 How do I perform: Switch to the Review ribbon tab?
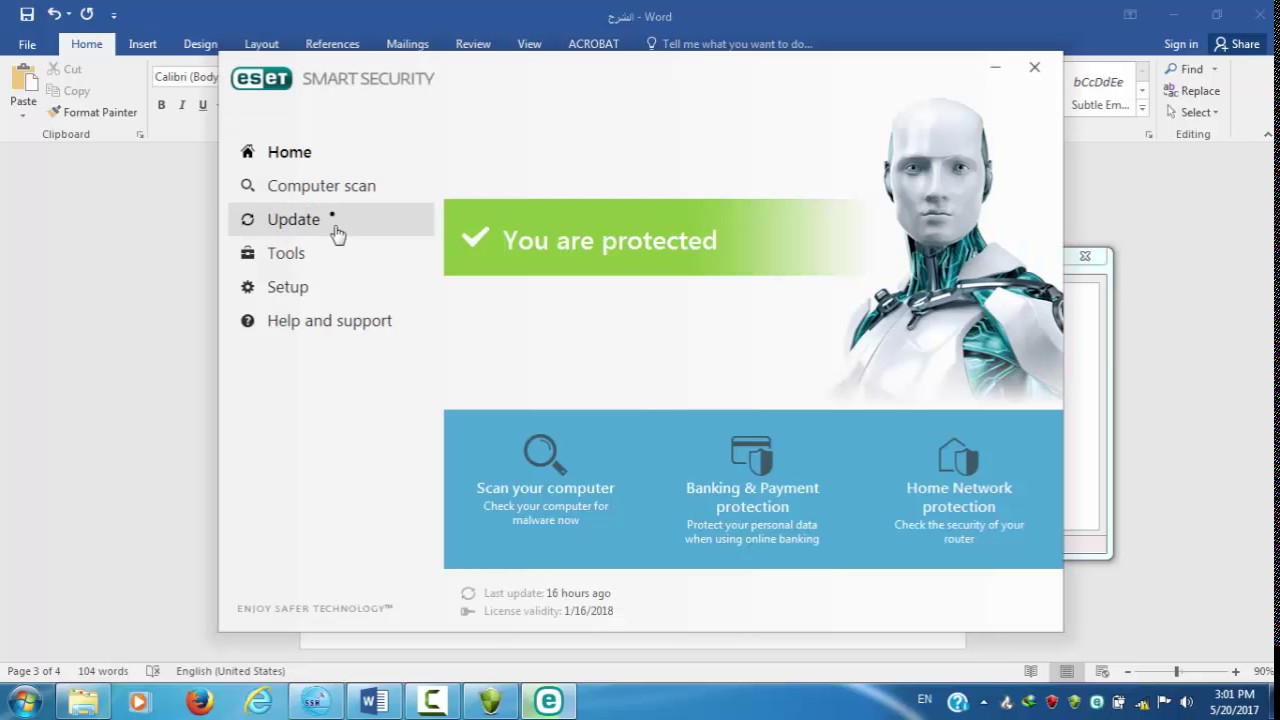click(x=473, y=44)
